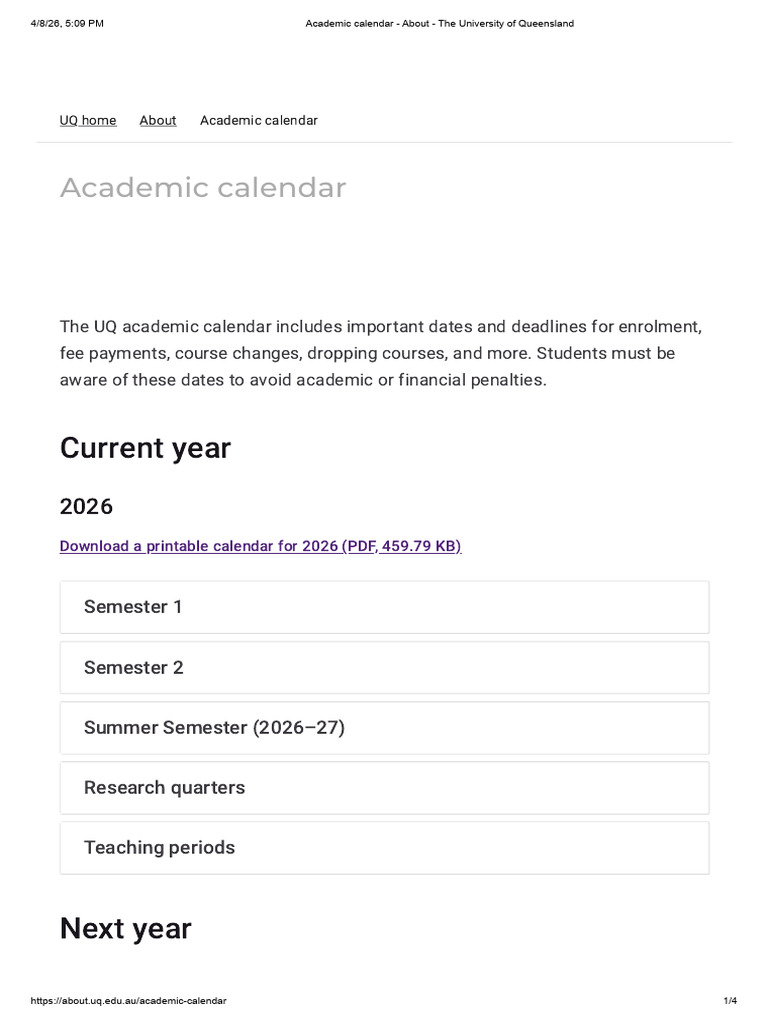Click the horizontal divider below the breadcrumbs
Screen dimensions: 768x1024
point(384,142)
